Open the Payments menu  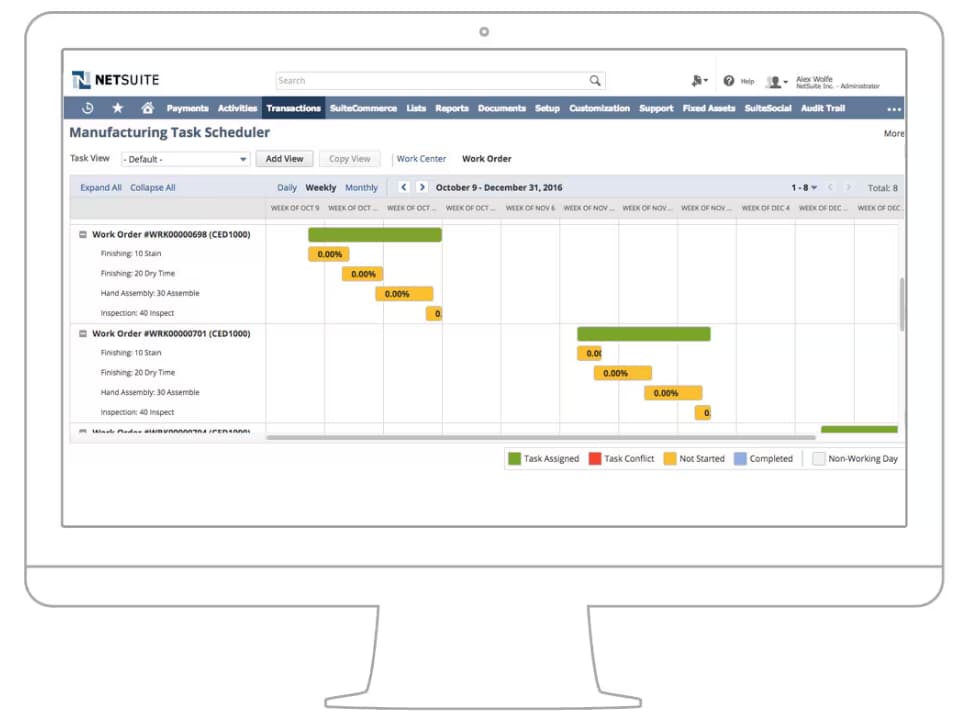(187, 108)
